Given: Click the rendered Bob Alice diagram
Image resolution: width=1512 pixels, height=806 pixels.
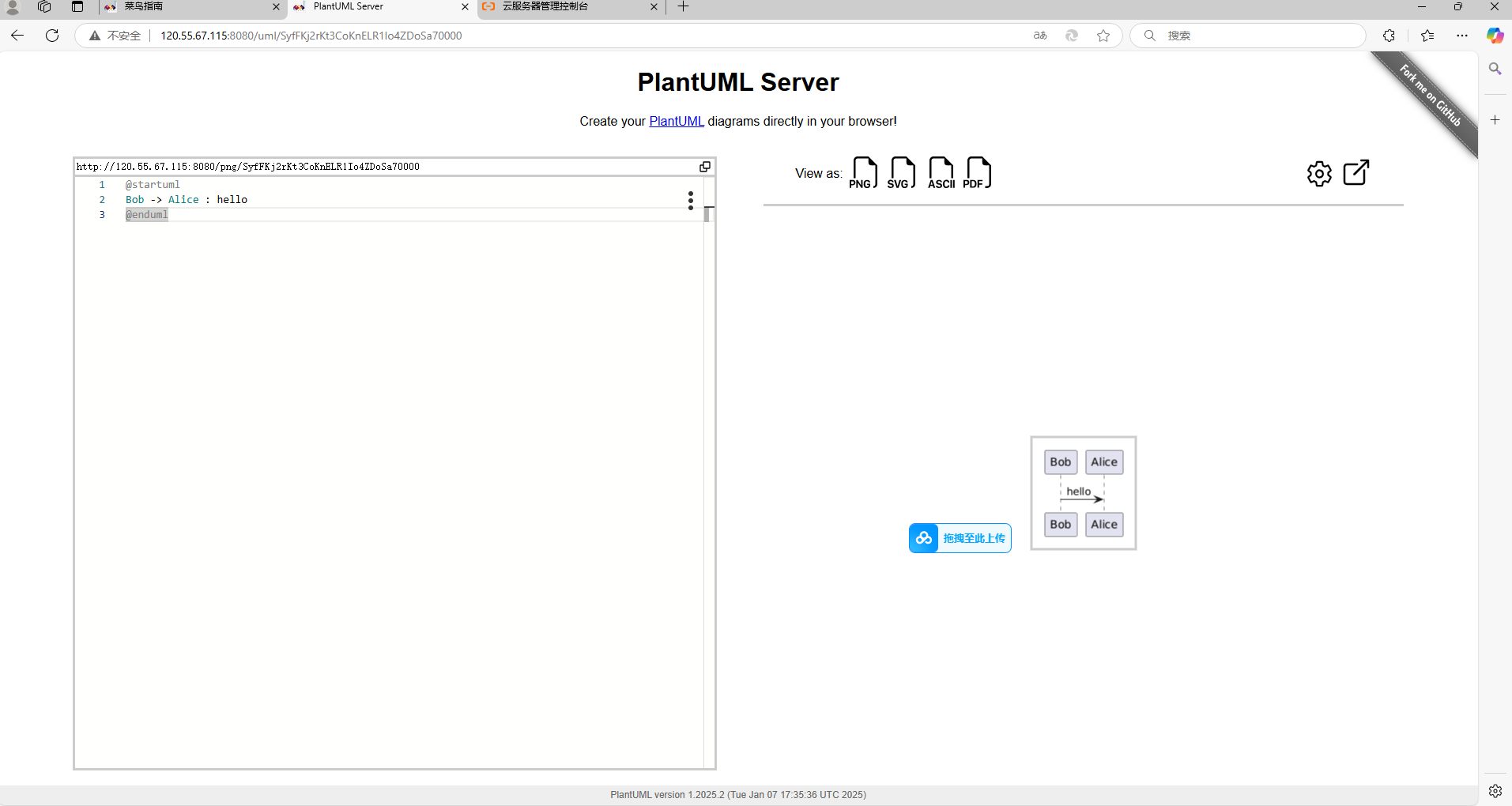Looking at the screenshot, I should 1084,493.
